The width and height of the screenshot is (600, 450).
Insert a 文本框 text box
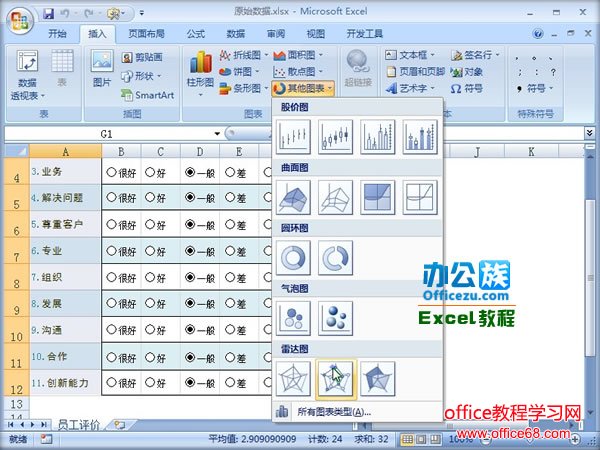[x=410, y=55]
